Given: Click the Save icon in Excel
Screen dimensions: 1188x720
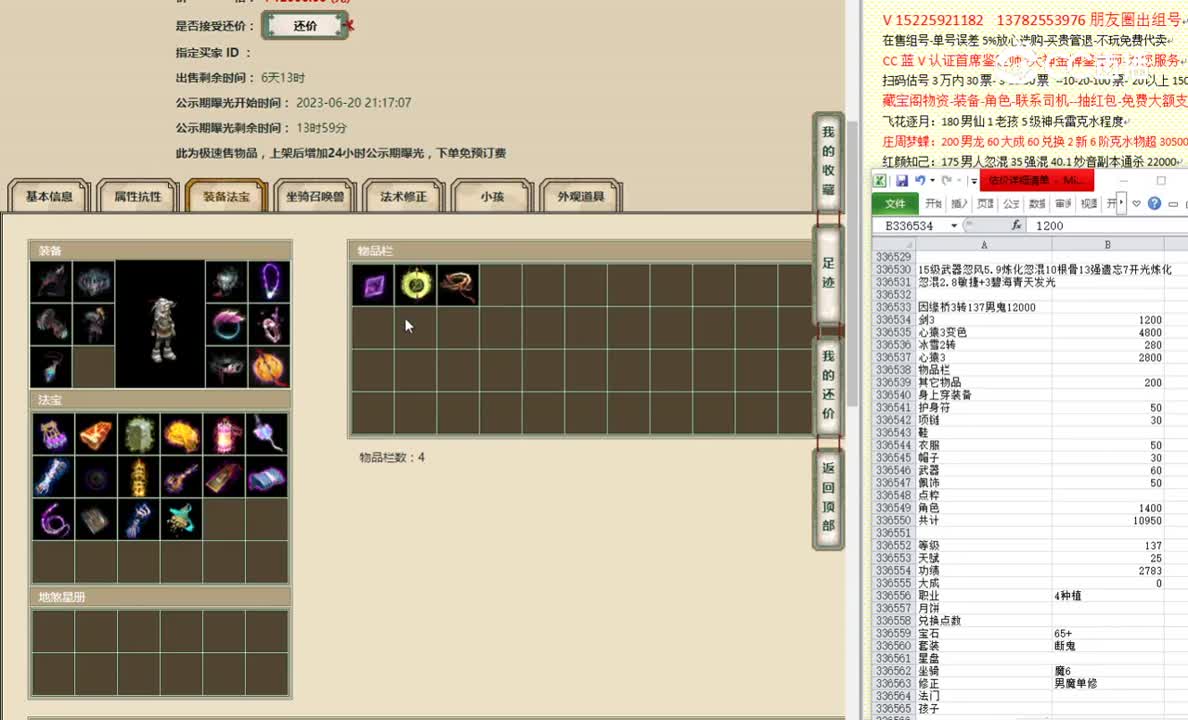Looking at the screenshot, I should click(902, 180).
